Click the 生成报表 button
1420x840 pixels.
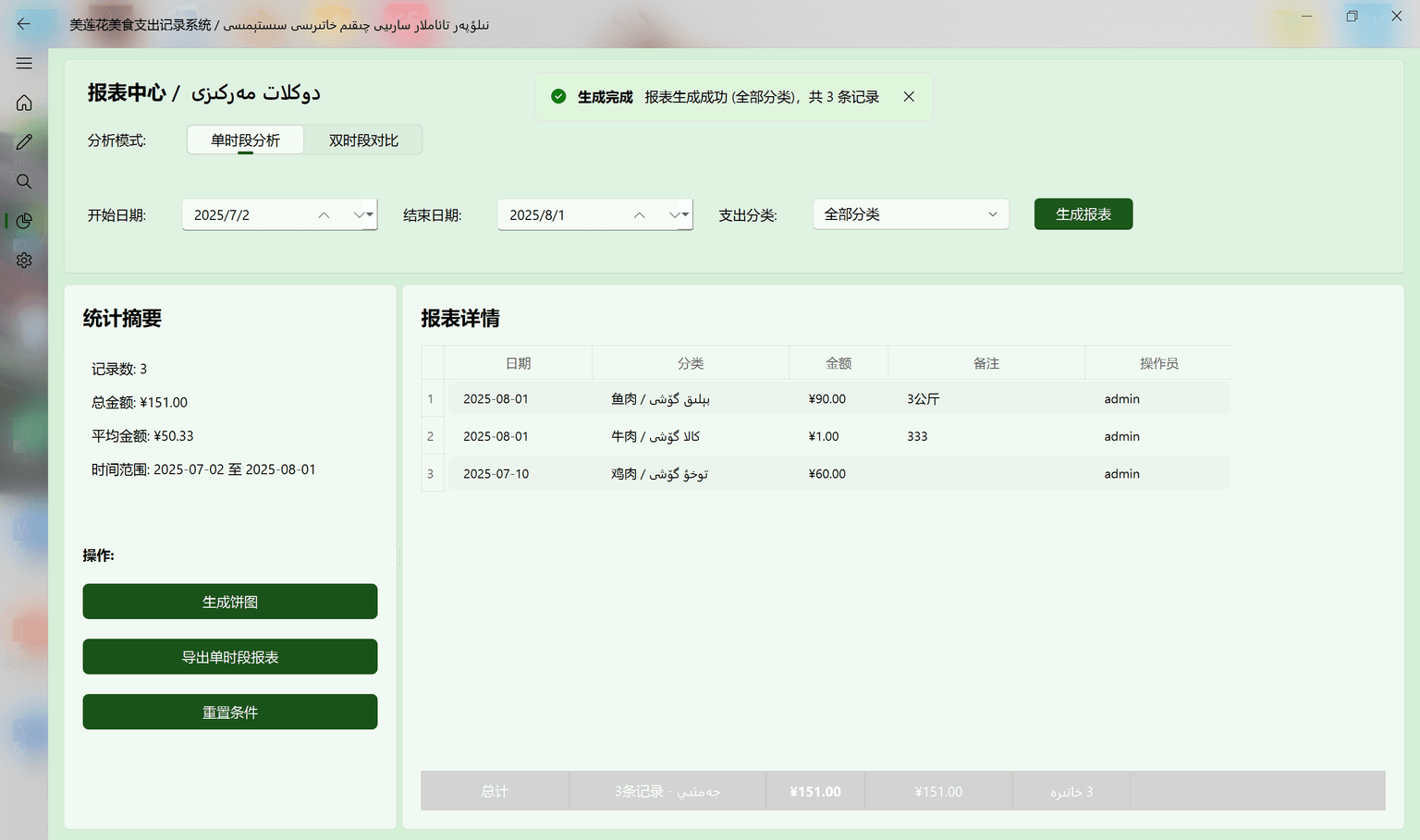coord(1083,214)
